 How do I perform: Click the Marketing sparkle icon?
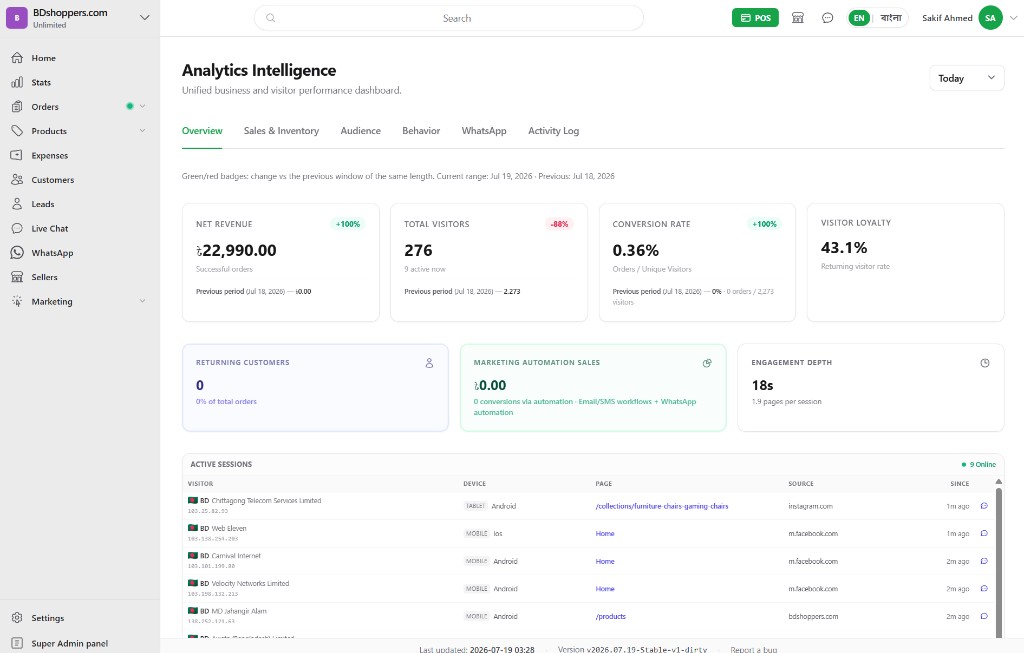(17, 302)
